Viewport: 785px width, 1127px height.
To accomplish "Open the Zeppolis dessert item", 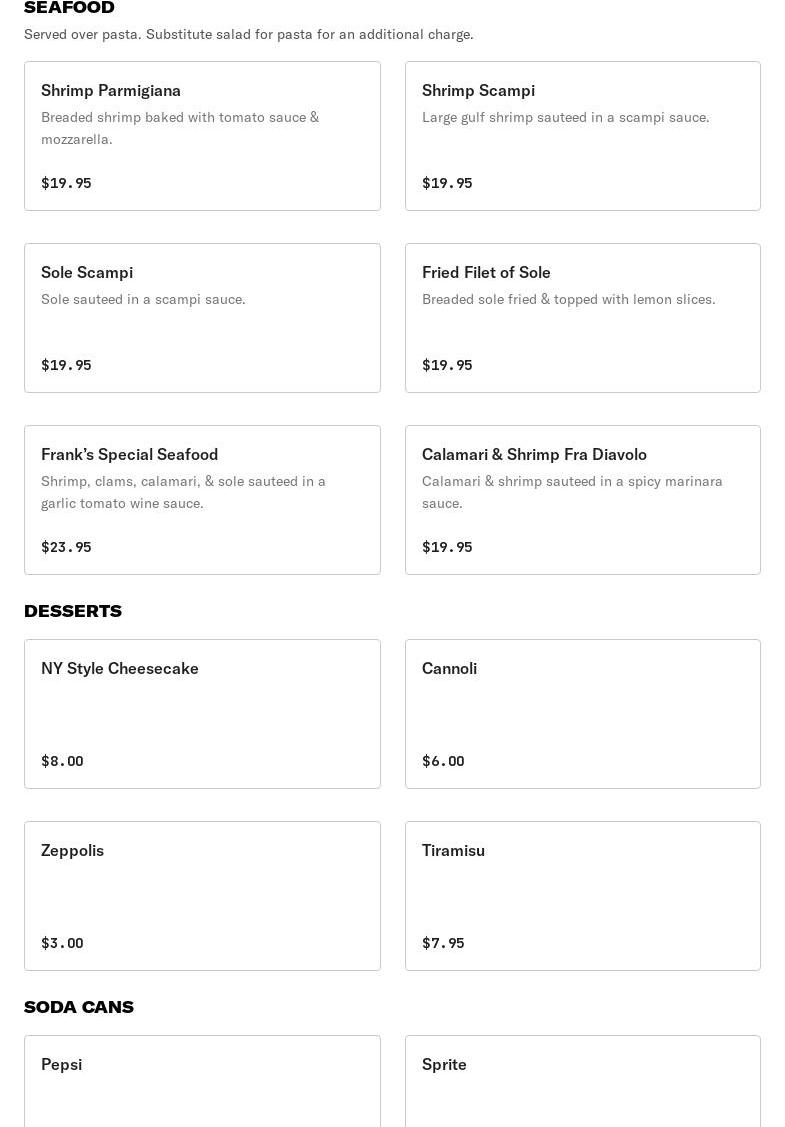I will pos(202,896).
